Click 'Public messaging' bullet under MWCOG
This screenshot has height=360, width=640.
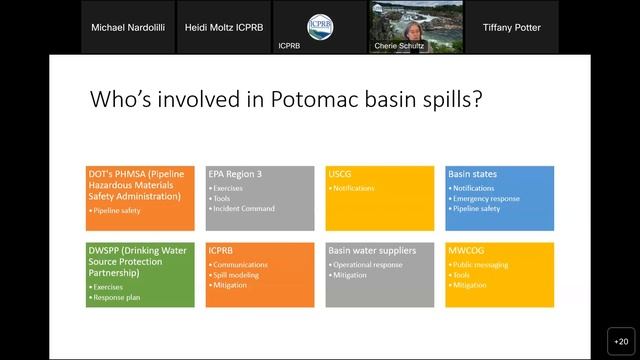point(480,265)
